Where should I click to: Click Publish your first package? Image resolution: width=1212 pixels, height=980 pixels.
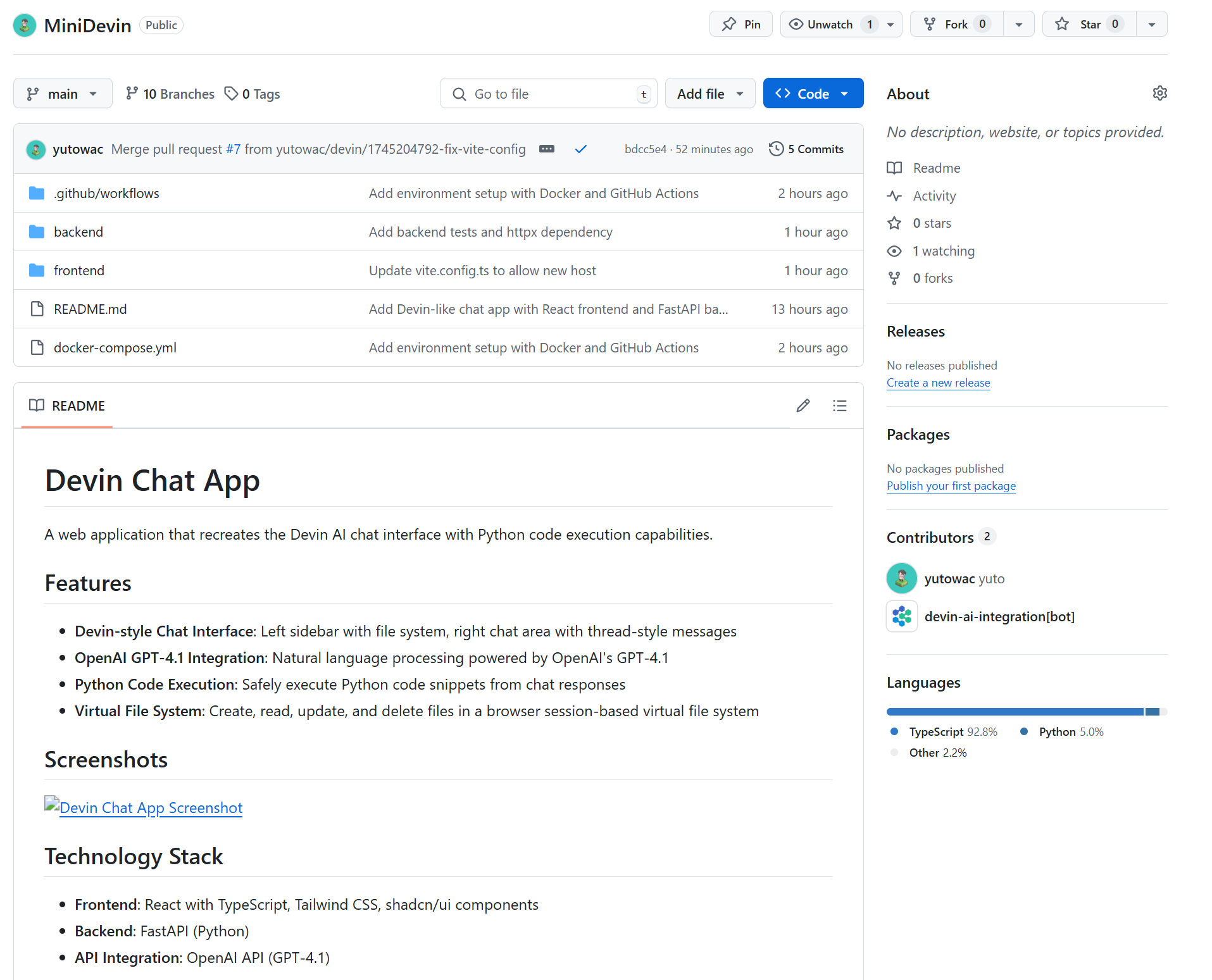[951, 486]
